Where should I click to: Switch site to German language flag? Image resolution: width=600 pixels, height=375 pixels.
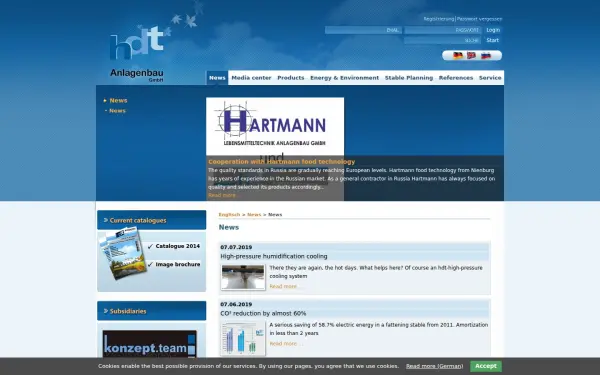click(x=458, y=55)
